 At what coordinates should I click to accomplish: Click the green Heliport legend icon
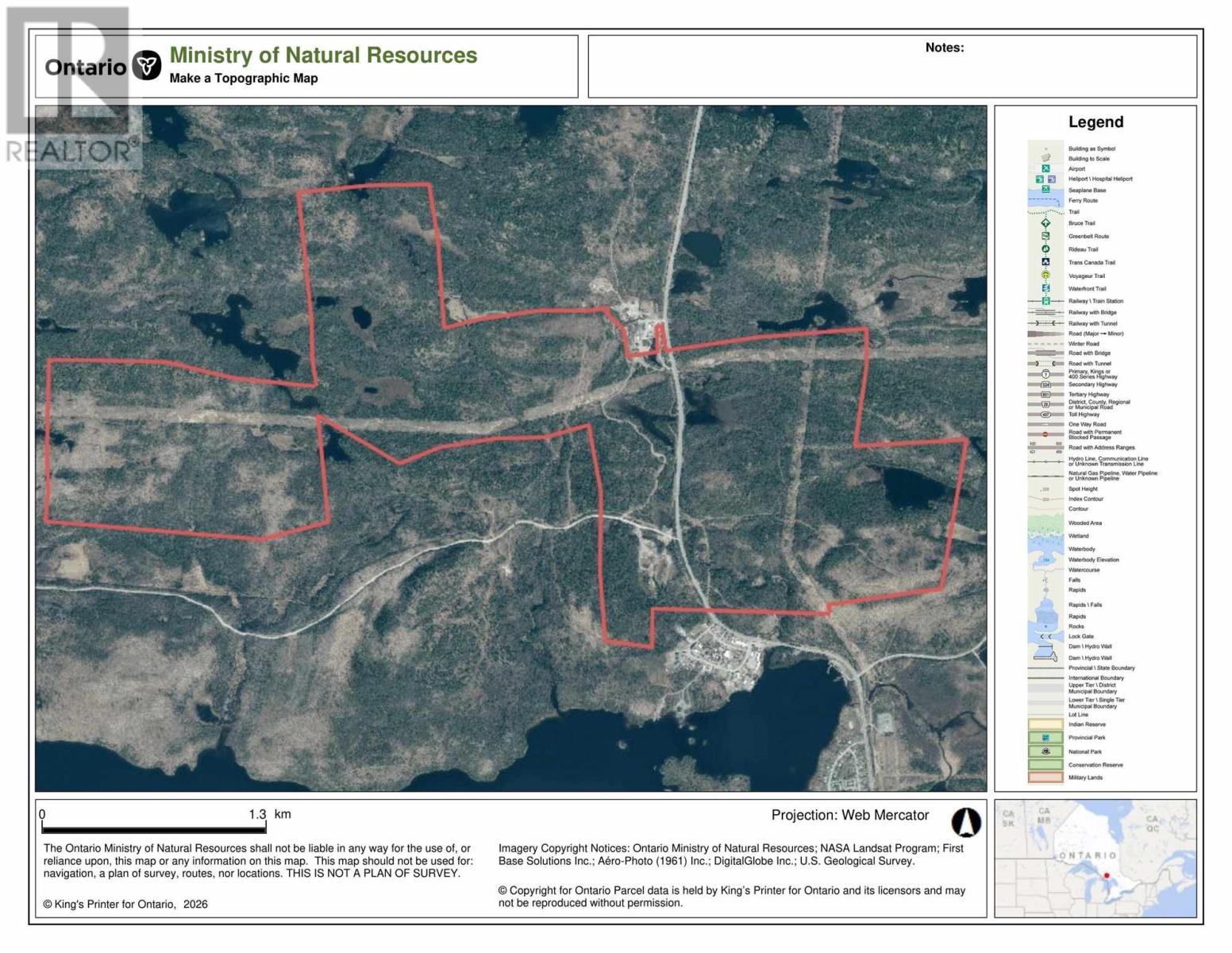tap(1040, 179)
